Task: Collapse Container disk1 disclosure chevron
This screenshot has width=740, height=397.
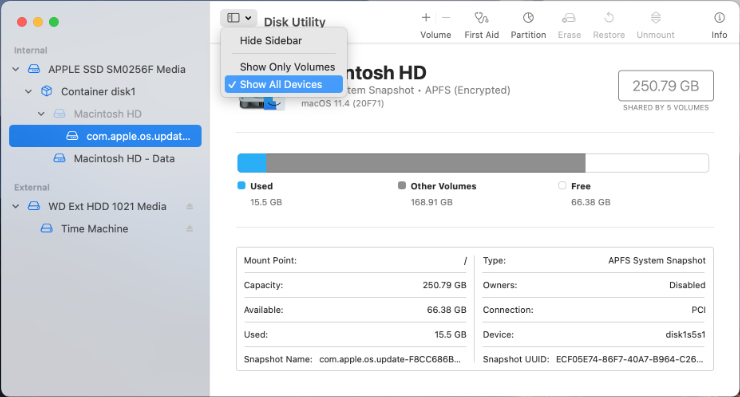Action: tap(28, 92)
